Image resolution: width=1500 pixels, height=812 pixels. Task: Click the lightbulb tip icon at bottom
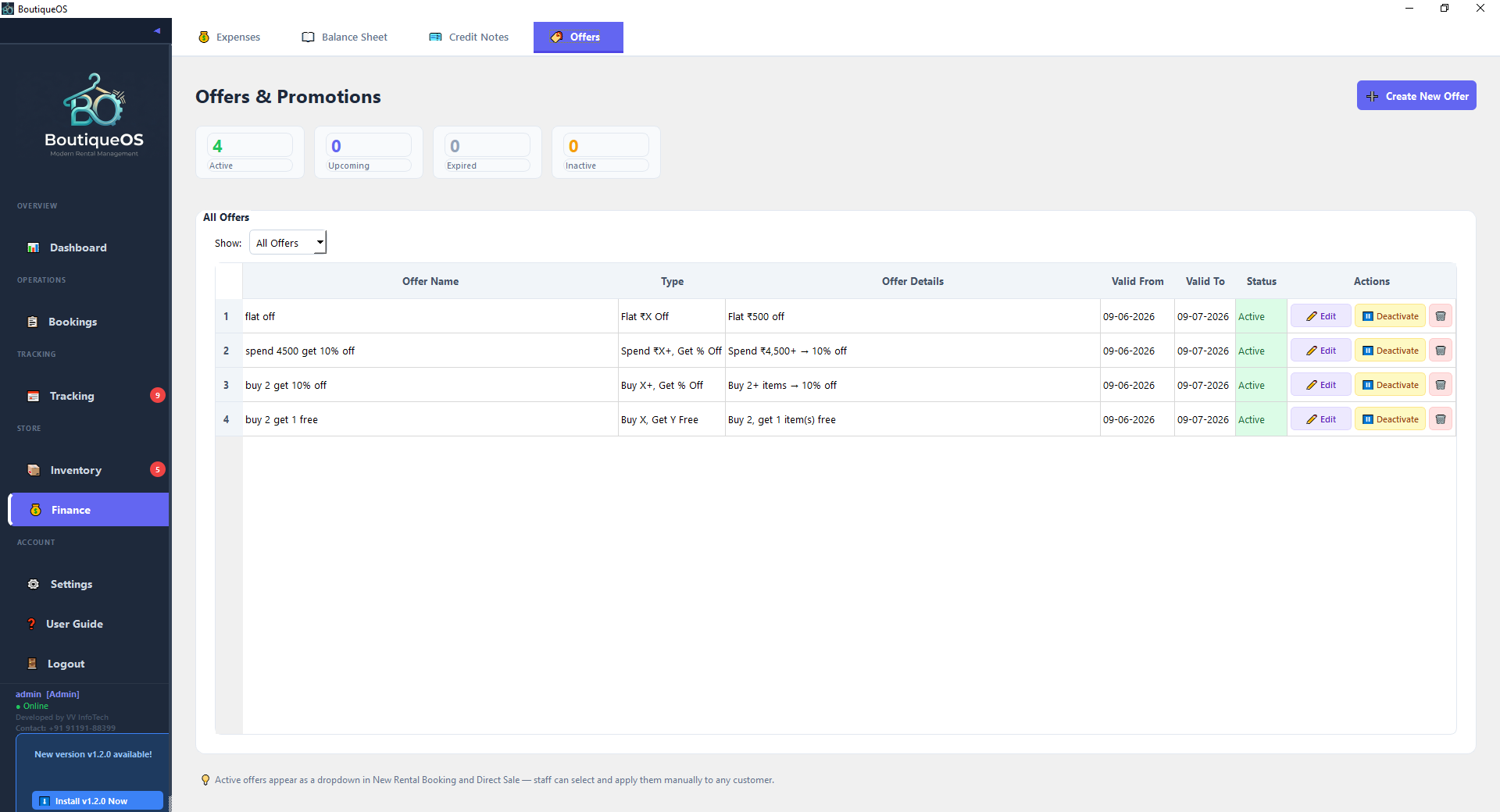click(205, 780)
